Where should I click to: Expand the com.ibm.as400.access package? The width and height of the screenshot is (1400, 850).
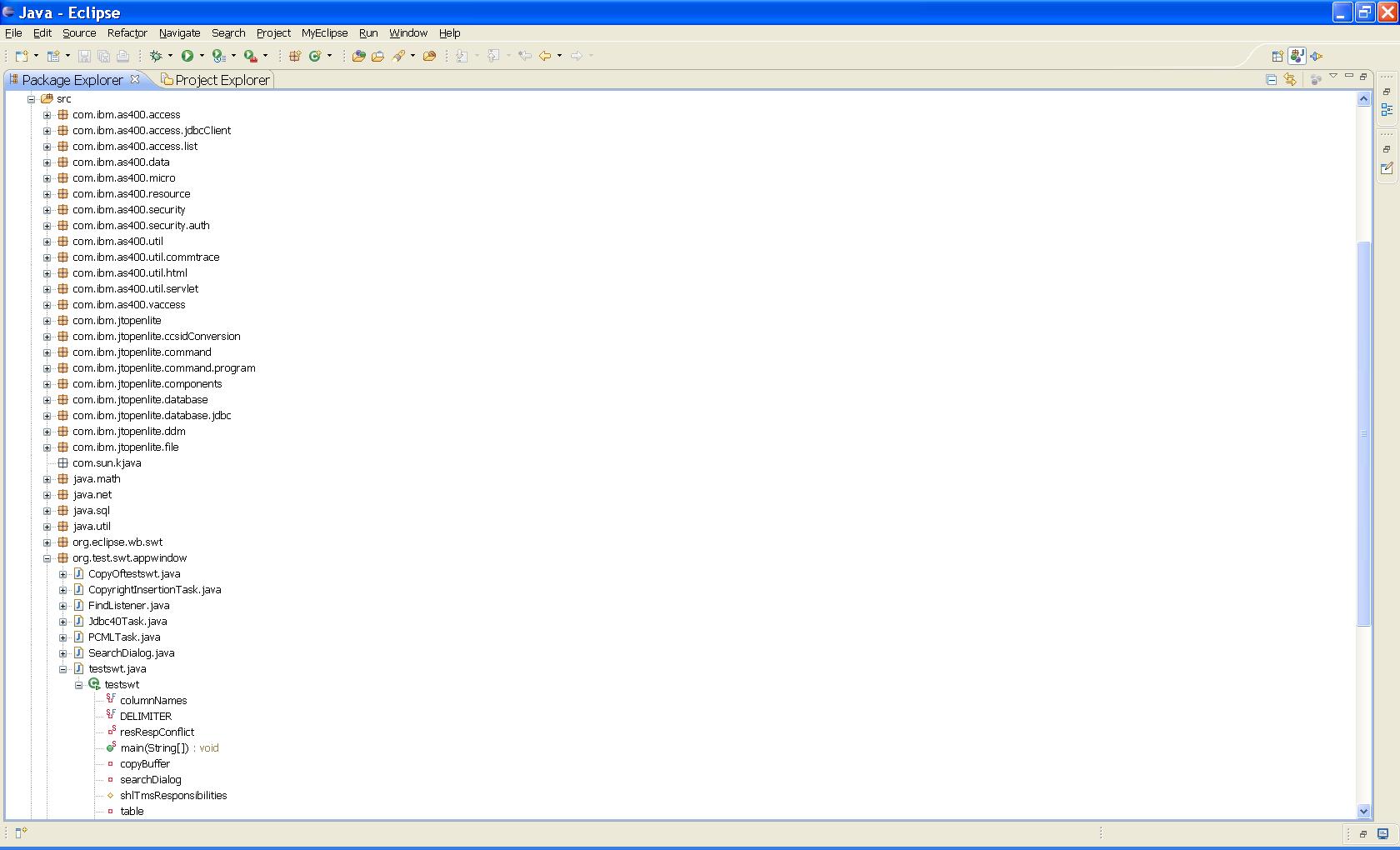(47, 115)
